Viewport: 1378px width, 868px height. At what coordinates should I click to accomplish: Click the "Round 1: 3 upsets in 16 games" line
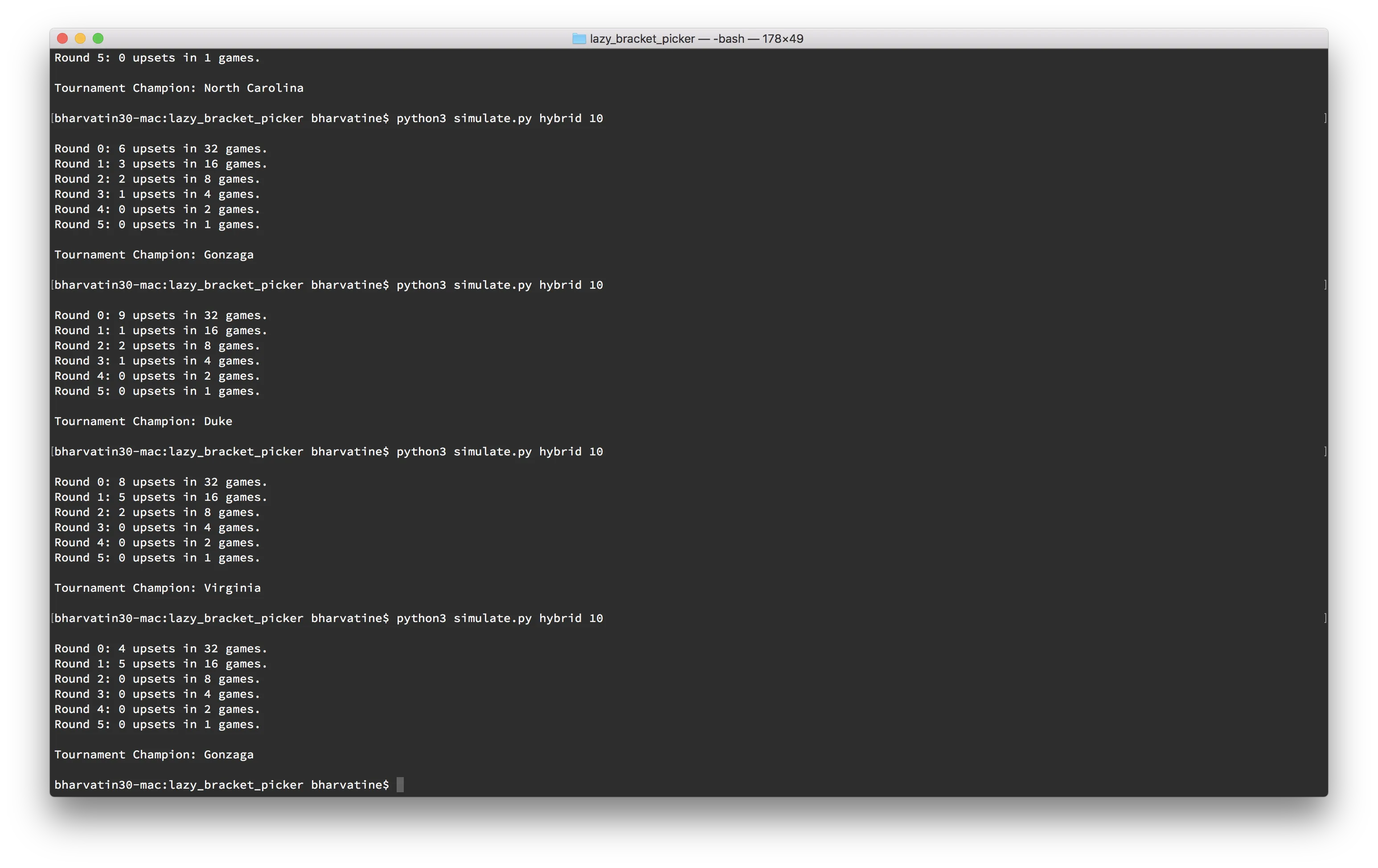point(160,164)
